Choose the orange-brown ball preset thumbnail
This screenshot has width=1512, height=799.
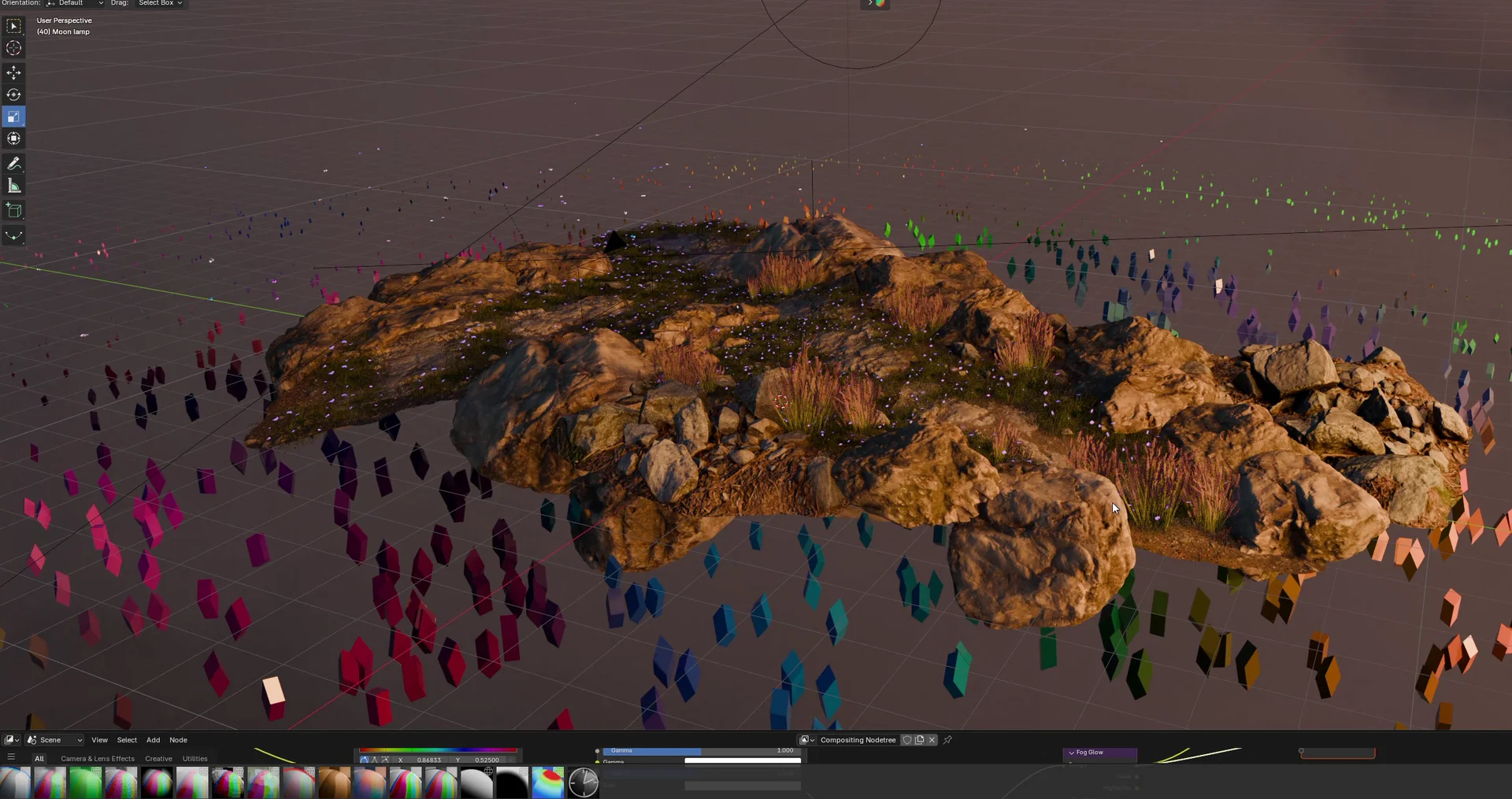point(334,783)
